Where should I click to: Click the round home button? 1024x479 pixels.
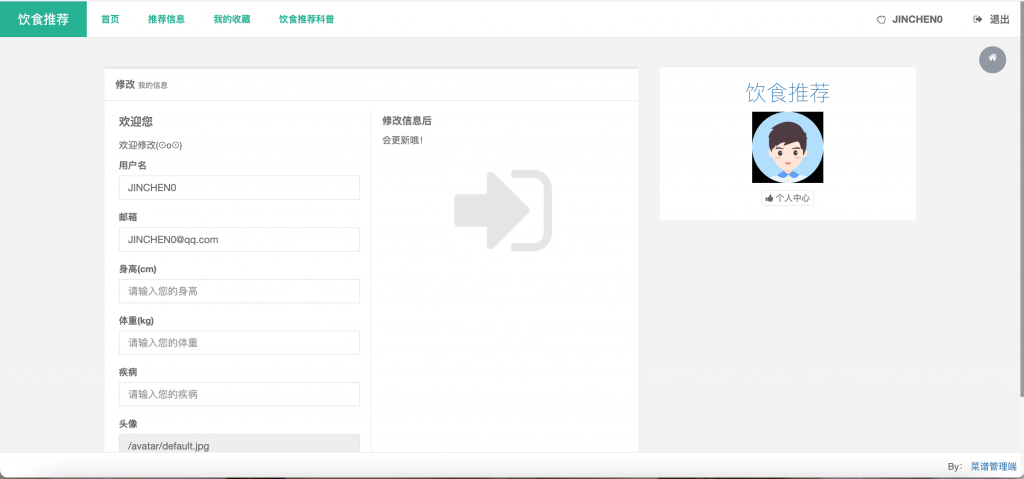click(992, 59)
